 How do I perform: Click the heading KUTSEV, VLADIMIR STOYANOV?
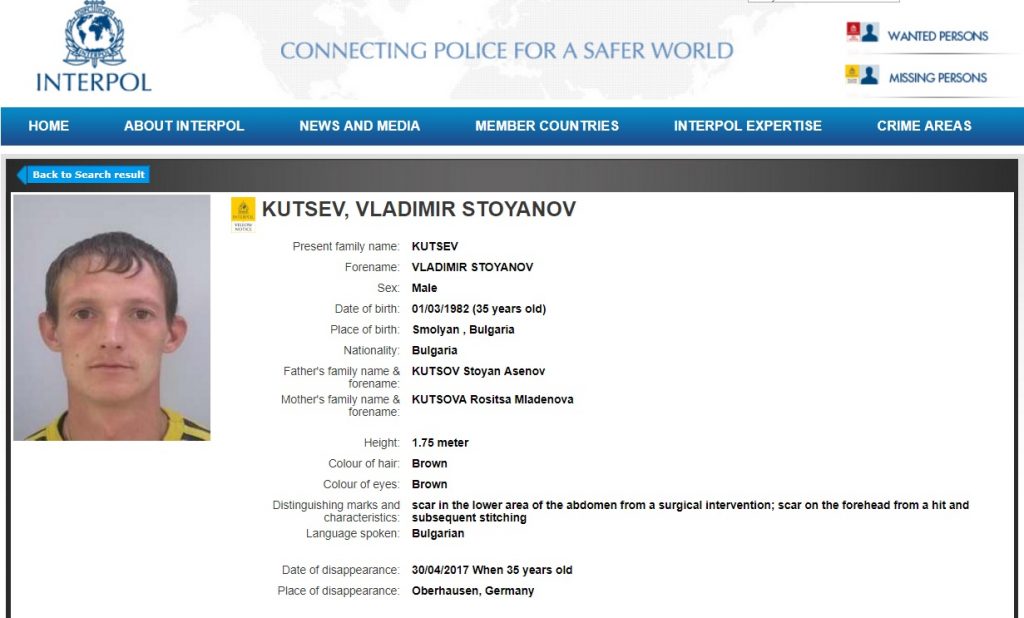click(419, 209)
